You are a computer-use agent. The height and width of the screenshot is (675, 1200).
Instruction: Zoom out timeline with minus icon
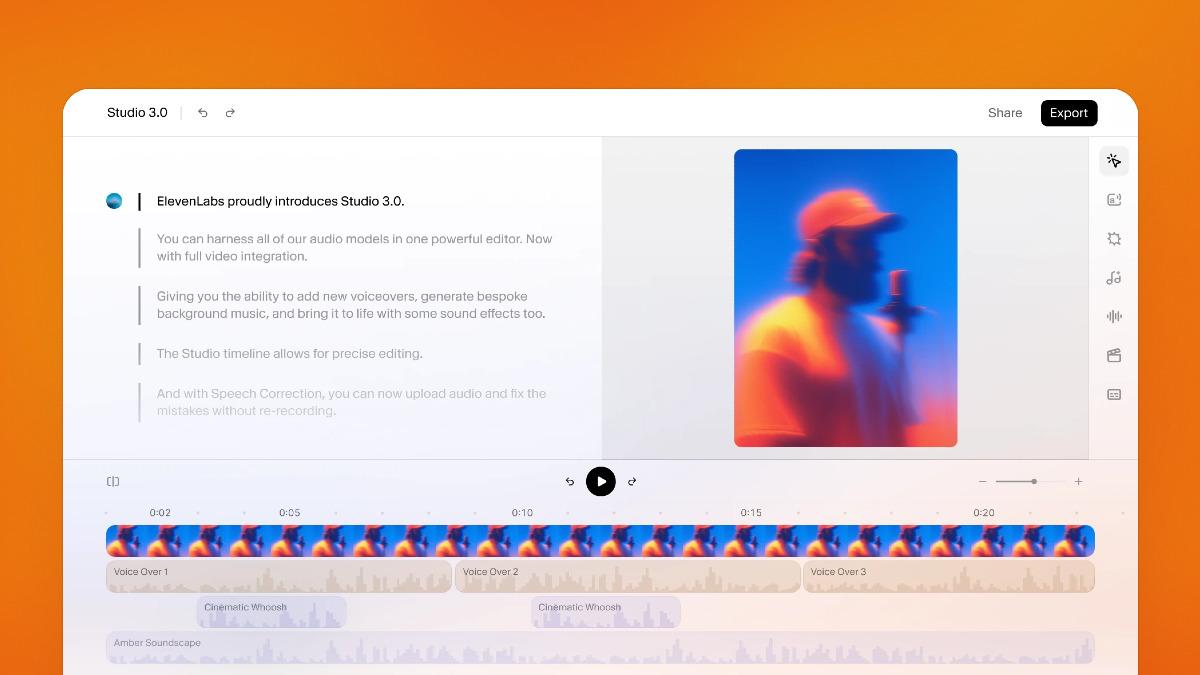983,482
